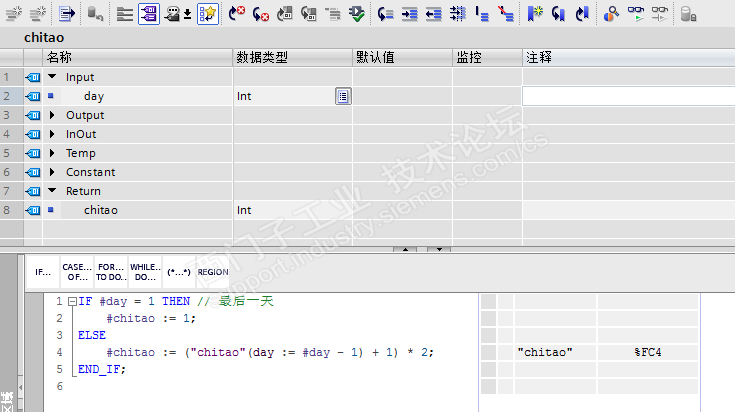Screen dimensions: 735x412
Task: Click the 注释 column header
Action: 629,57
